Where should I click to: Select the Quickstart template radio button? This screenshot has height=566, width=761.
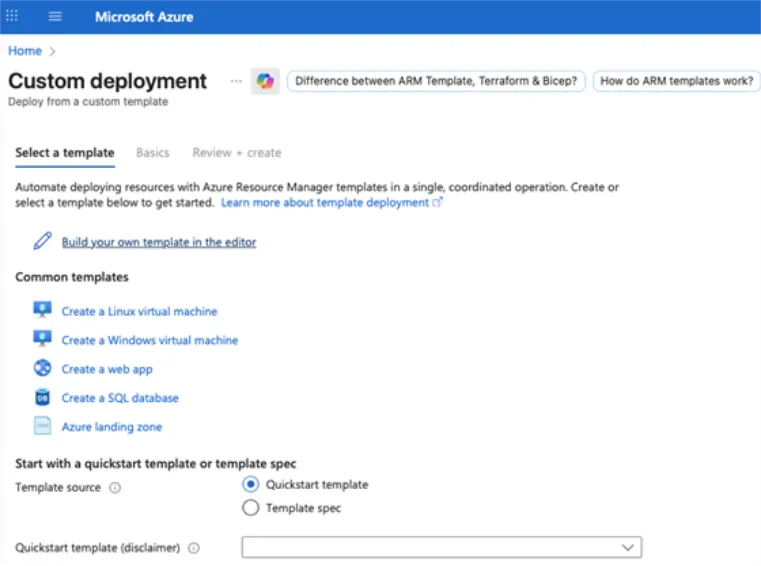pos(250,484)
